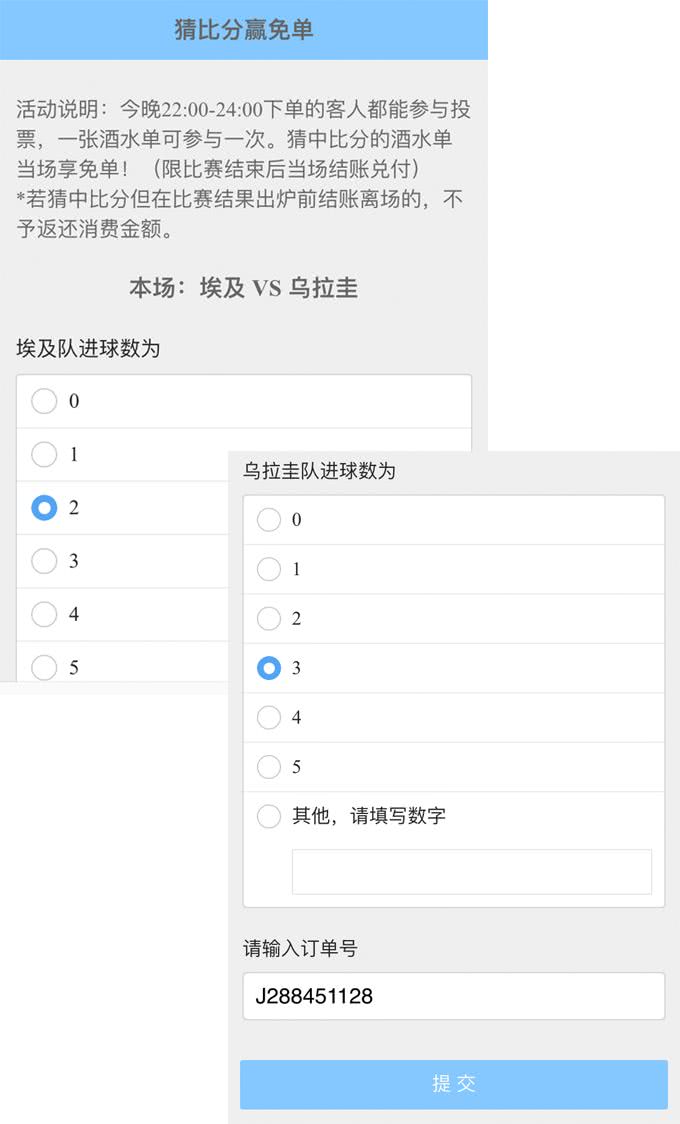Select 1 goal for Uruguay team
This screenshot has width=680, height=1124.
(268, 569)
